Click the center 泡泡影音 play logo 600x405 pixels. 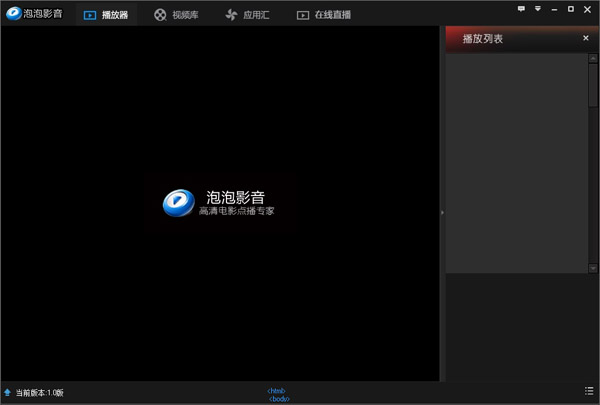pyautogui.click(x=179, y=203)
